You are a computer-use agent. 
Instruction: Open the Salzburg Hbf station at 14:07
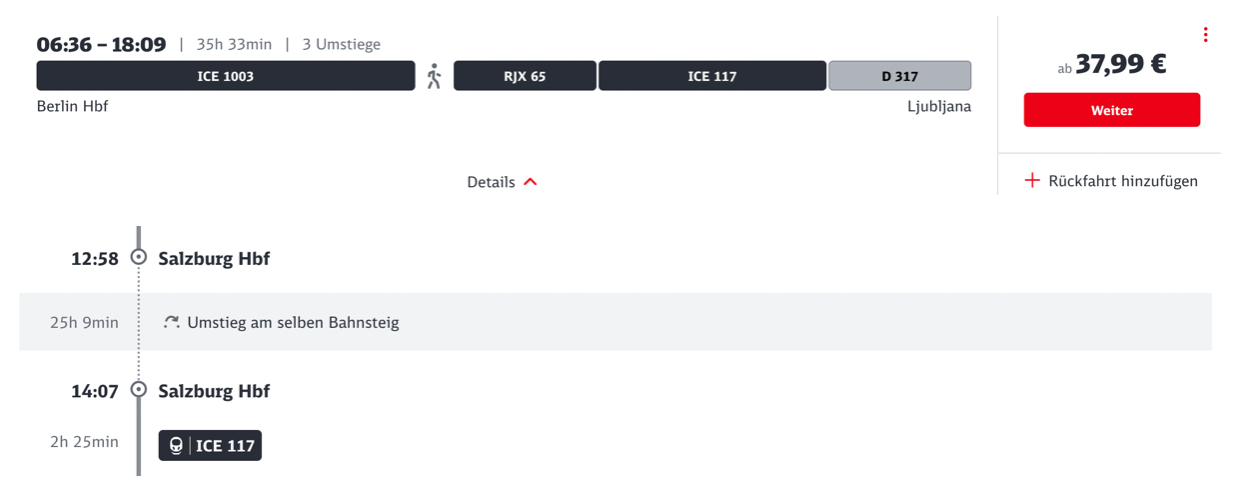tap(214, 391)
